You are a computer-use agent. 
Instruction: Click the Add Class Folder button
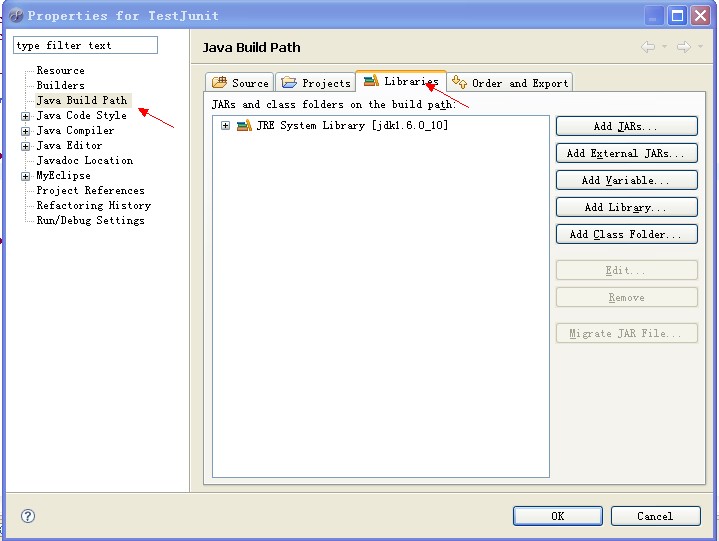626,234
